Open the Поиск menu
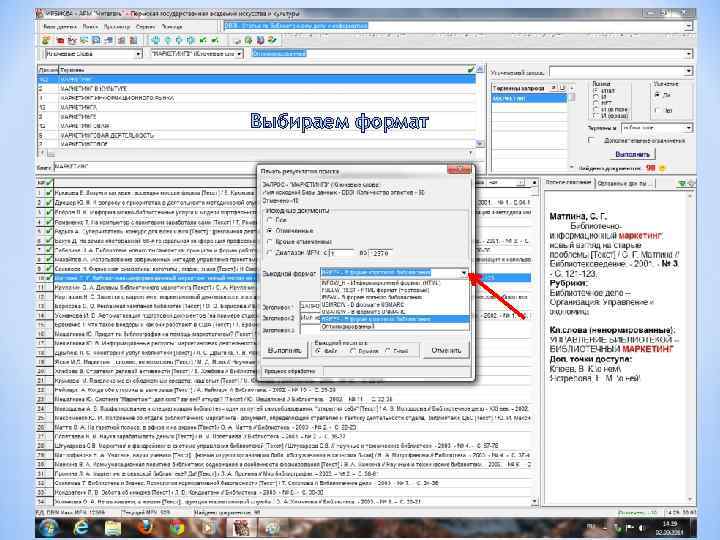The image size is (720, 540). point(90,27)
